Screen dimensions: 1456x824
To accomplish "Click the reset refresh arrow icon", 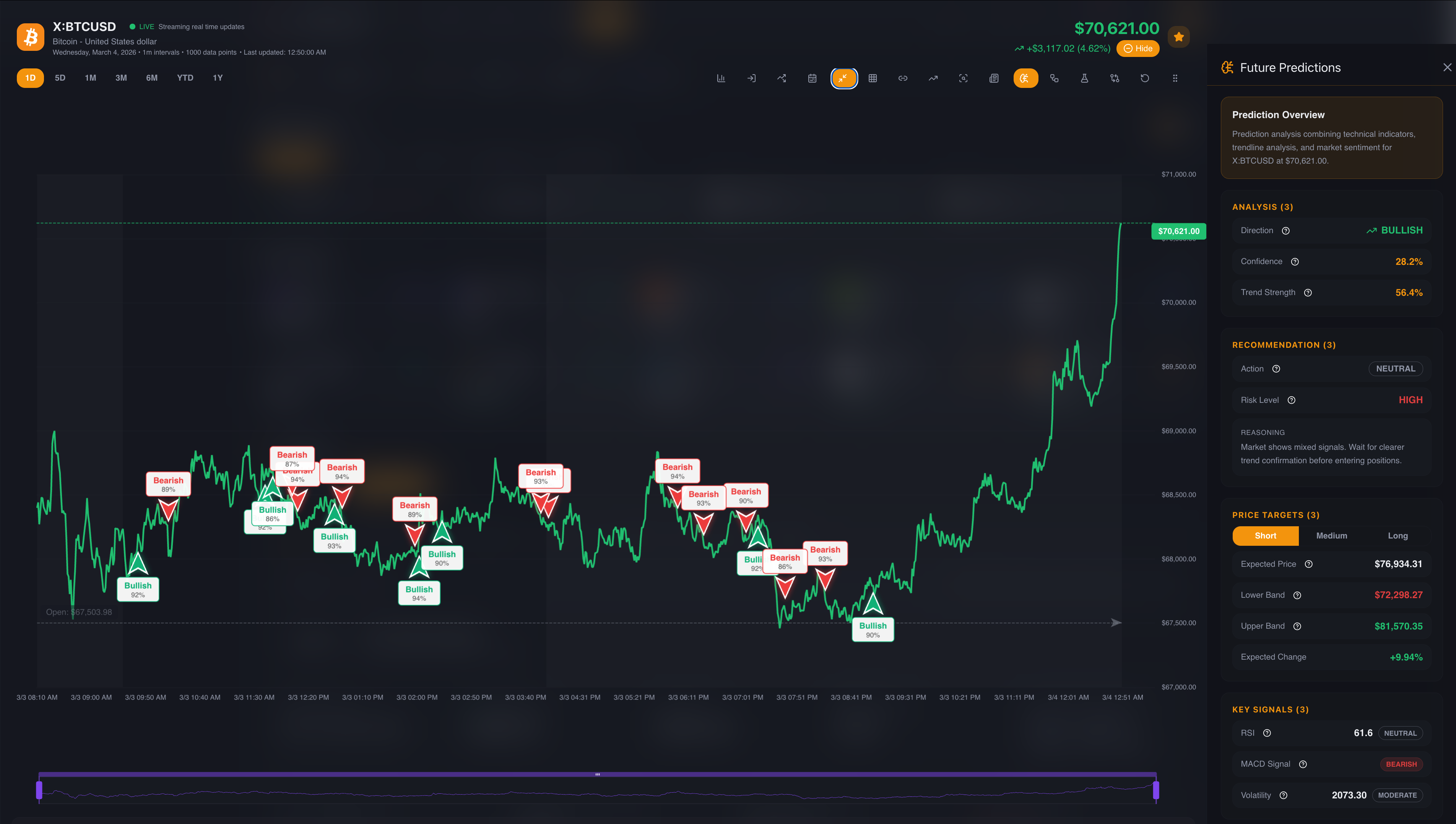I will [x=1144, y=78].
